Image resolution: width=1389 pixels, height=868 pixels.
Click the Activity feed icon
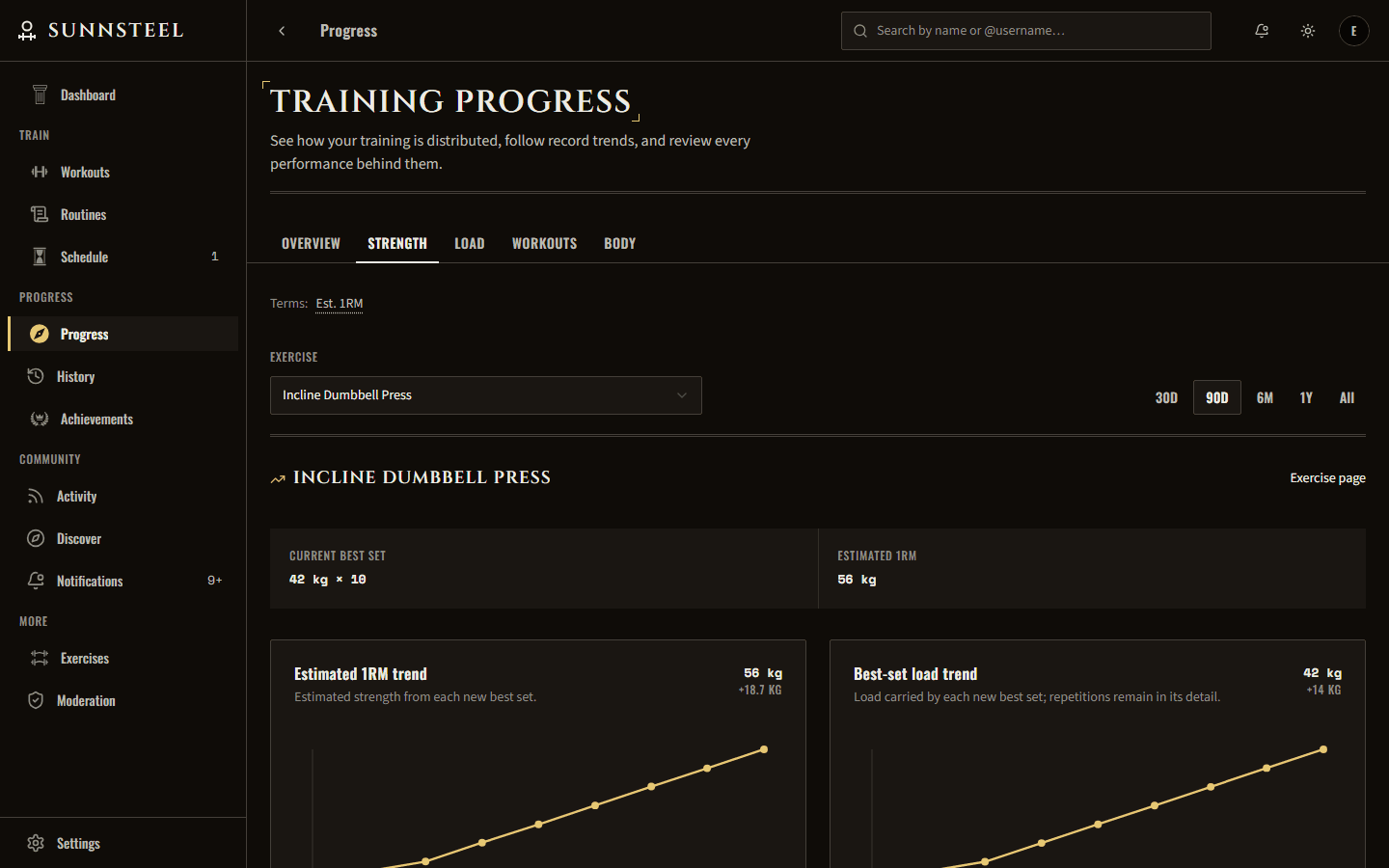tap(36, 496)
